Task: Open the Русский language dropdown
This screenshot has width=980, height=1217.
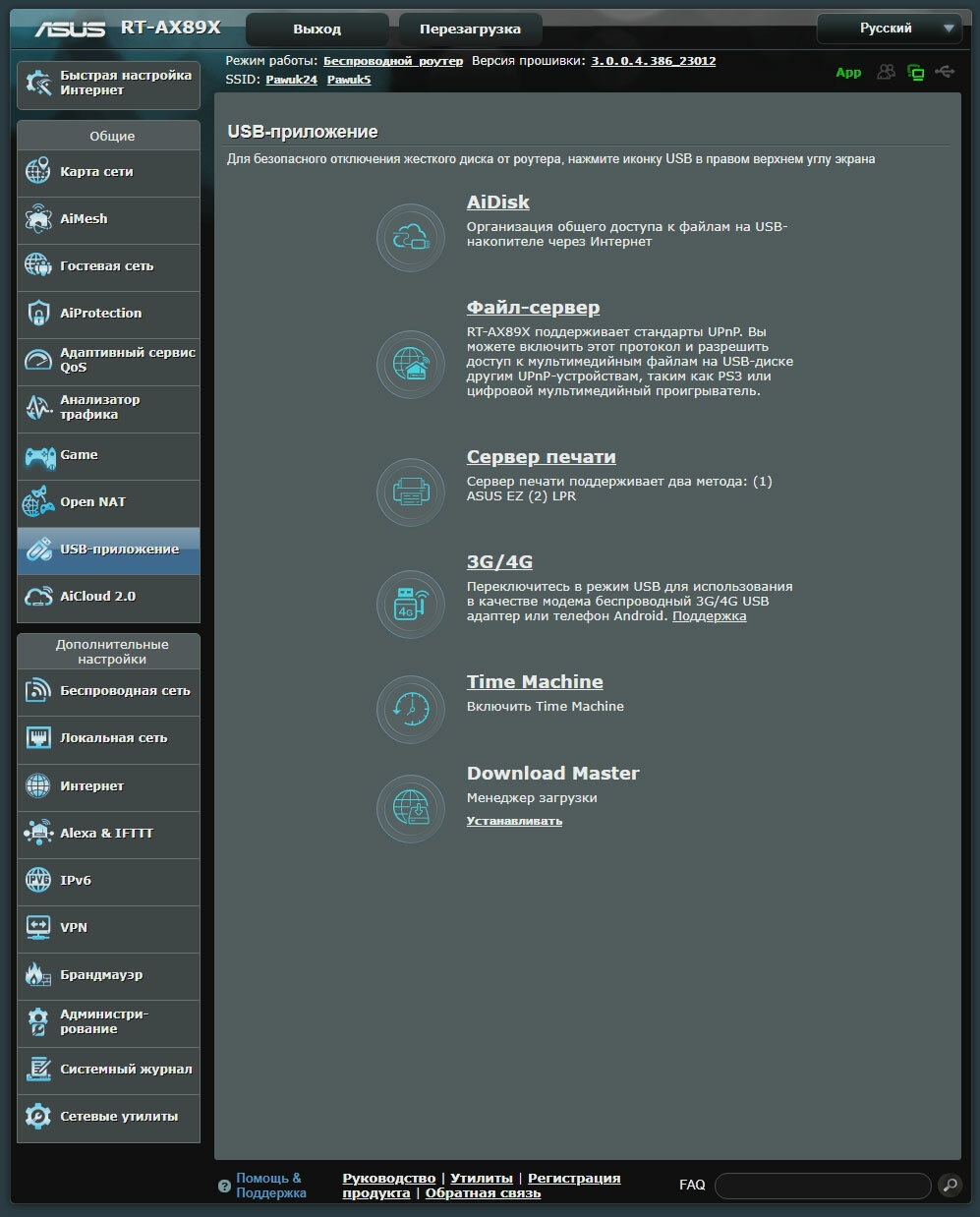Action: click(x=889, y=29)
